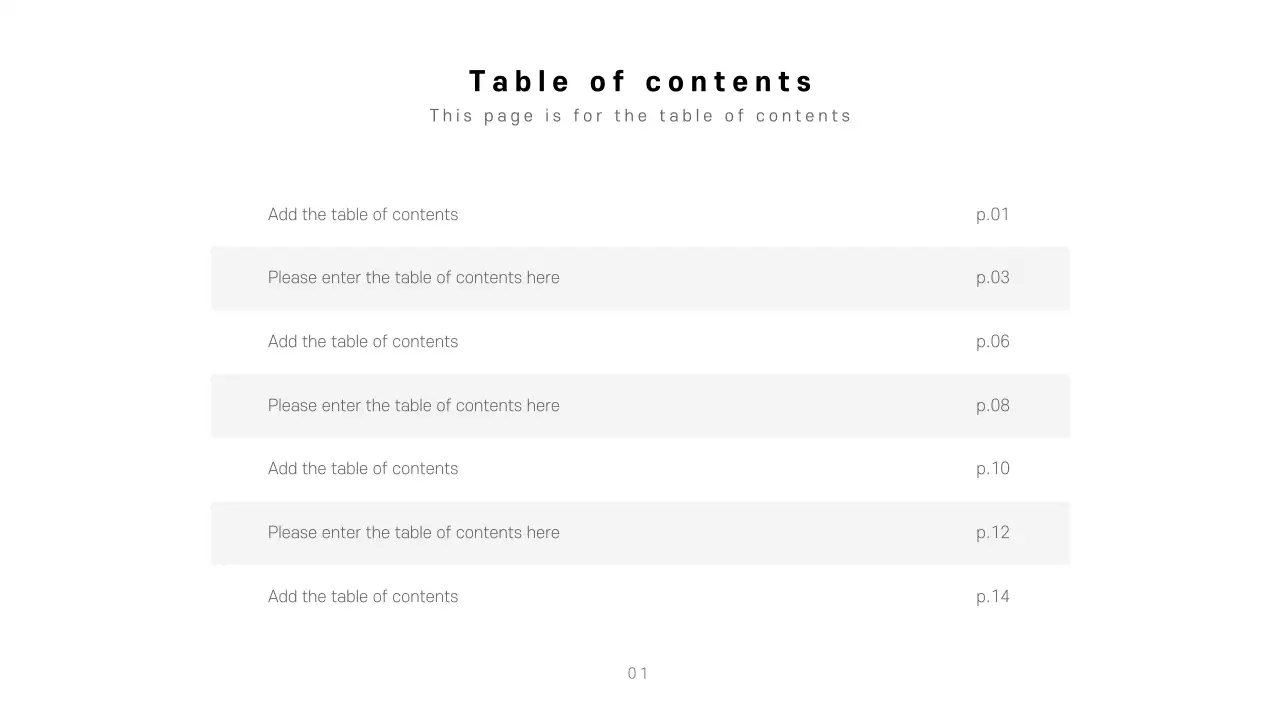Select the page reference p.03
The width and height of the screenshot is (1280, 720).
[993, 278]
